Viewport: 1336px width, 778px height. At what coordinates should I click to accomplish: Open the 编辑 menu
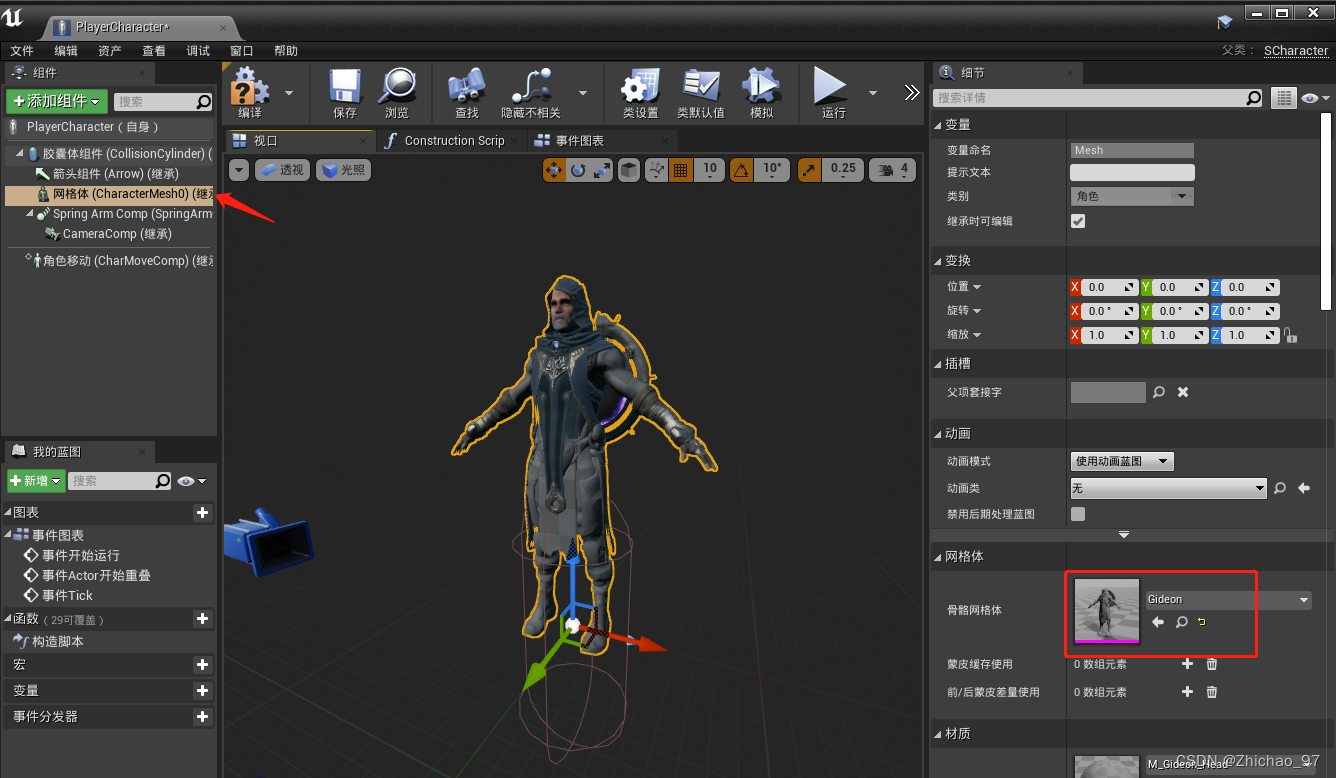pyautogui.click(x=66, y=51)
